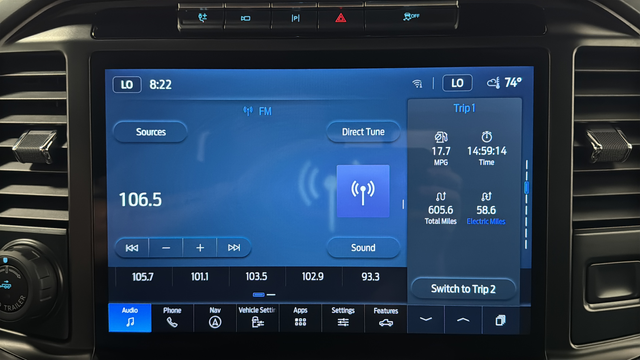Tap the leftmost dash button above the screen
Screen dimensions: 640x360
(202, 18)
